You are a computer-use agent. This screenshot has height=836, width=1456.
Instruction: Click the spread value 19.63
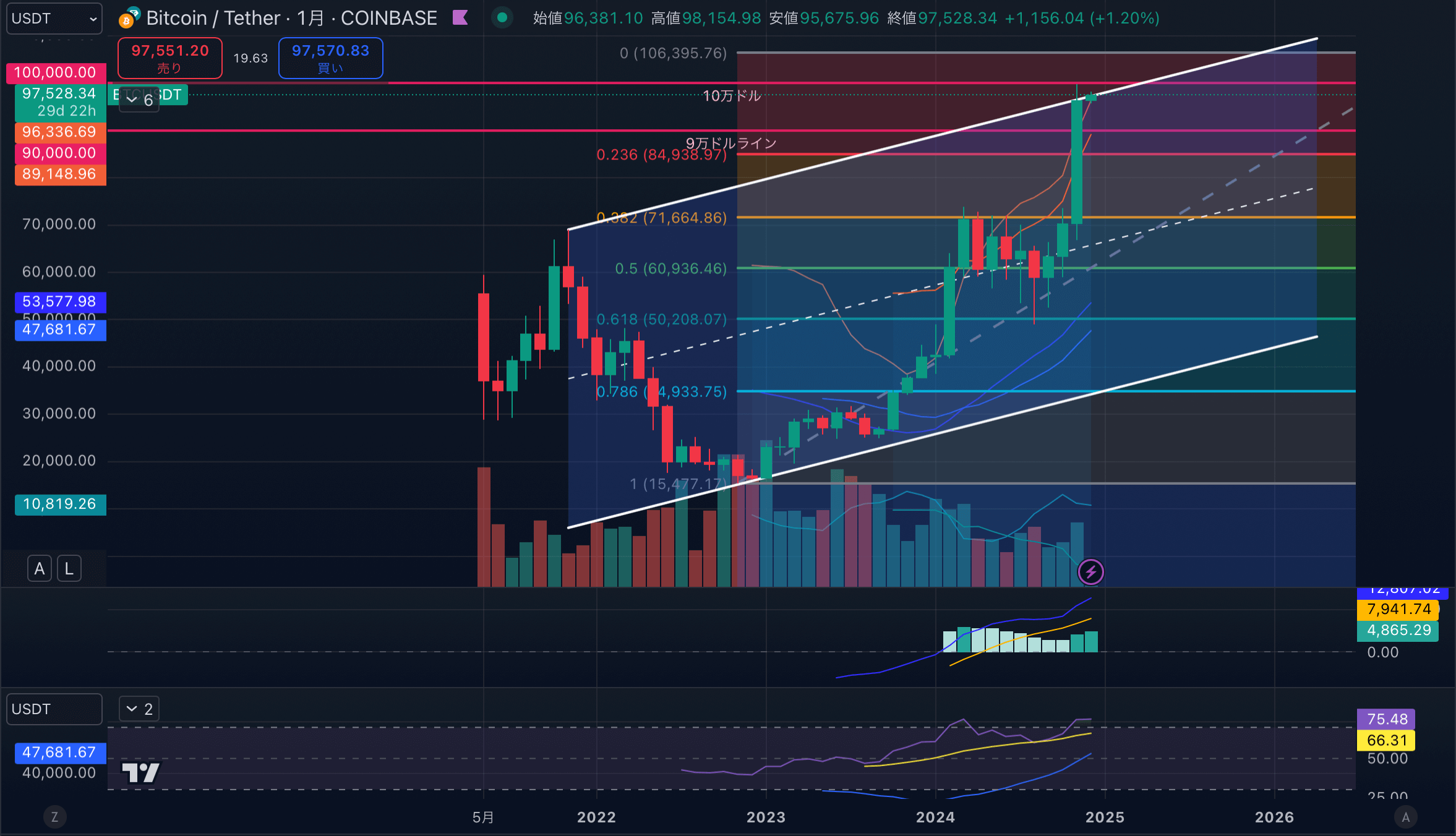tap(251, 58)
